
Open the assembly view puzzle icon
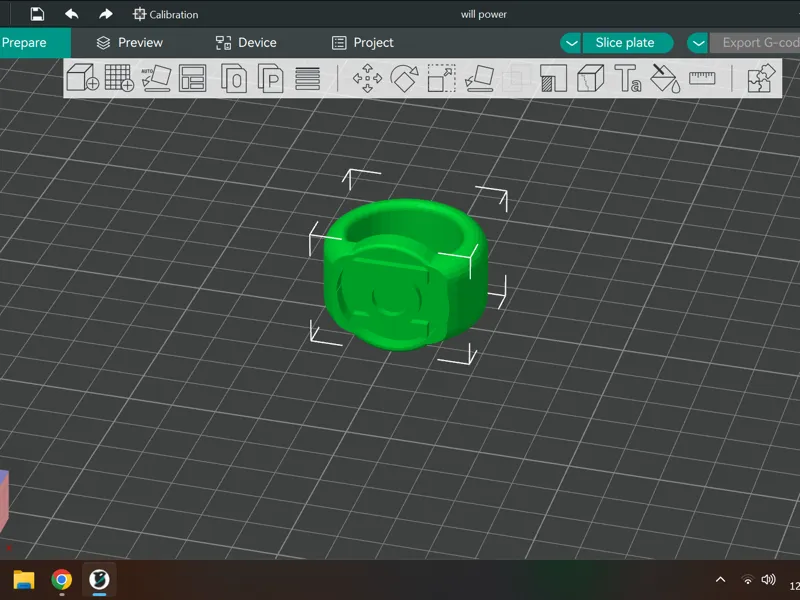click(762, 78)
